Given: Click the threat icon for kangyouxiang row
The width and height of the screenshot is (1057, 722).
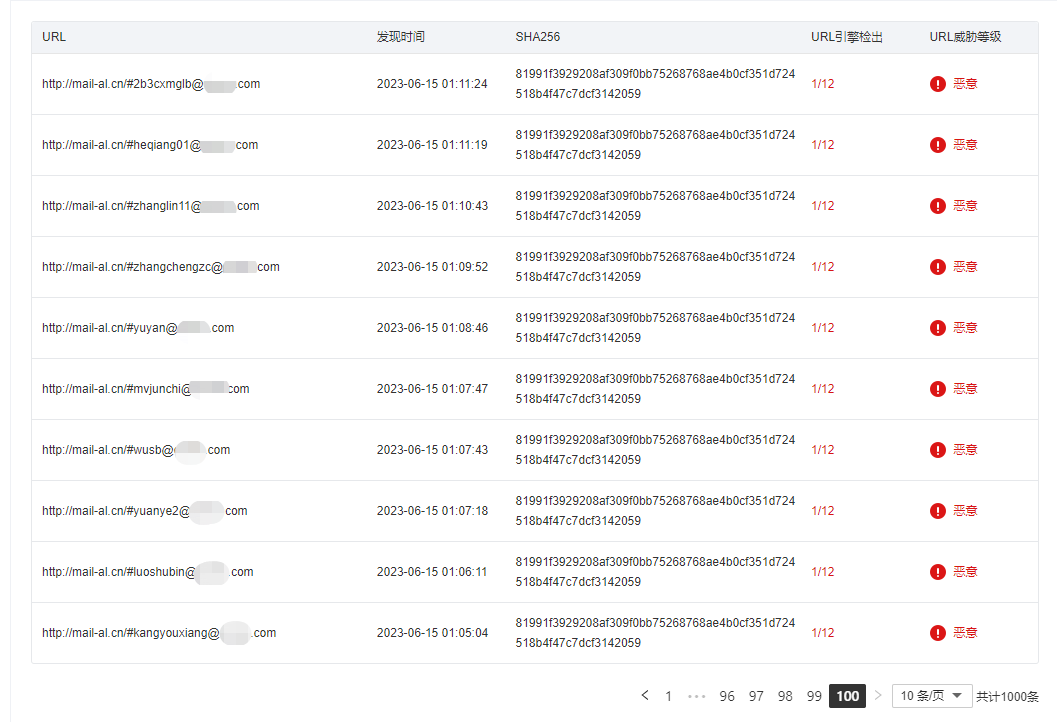Looking at the screenshot, I should 937,633.
